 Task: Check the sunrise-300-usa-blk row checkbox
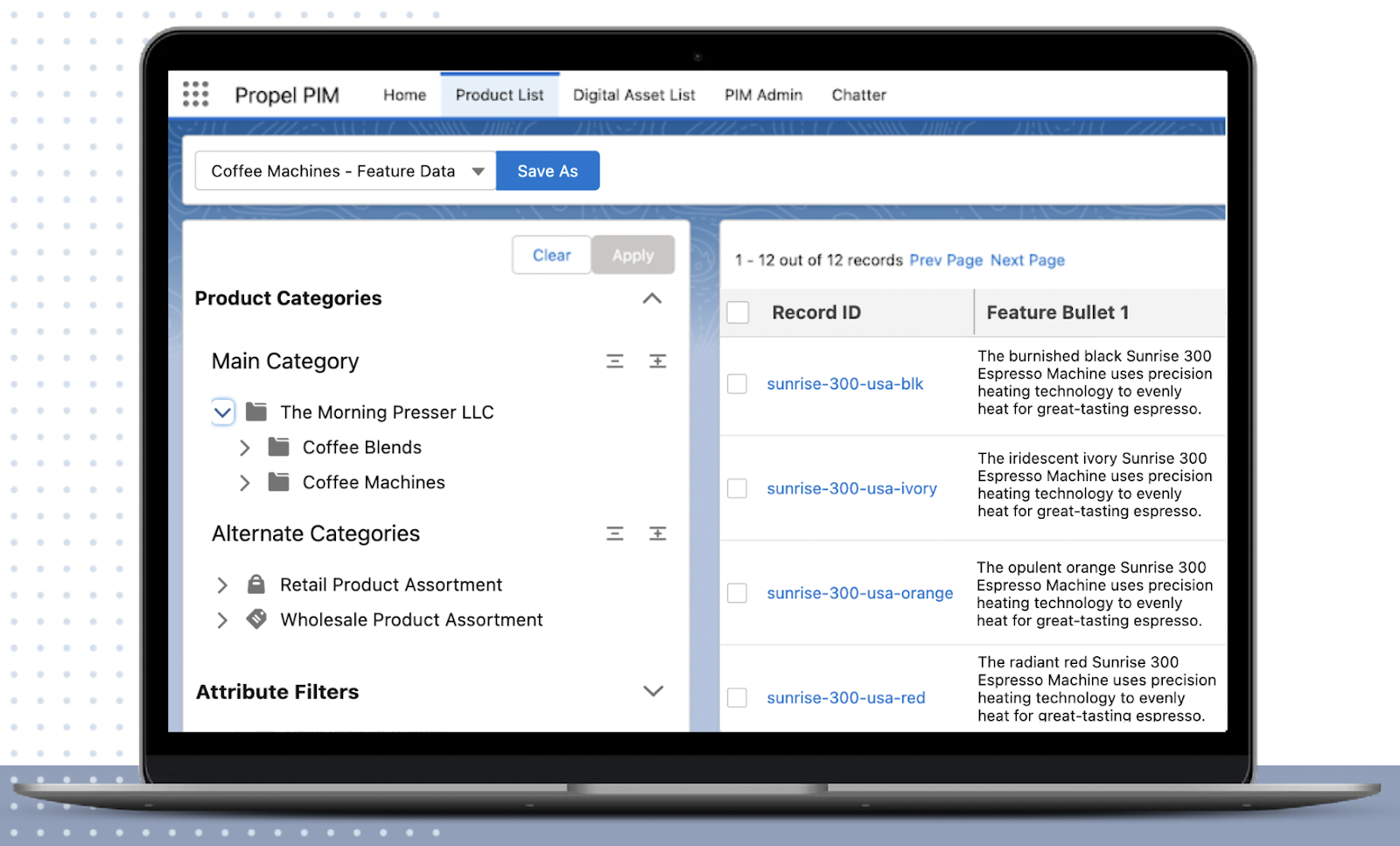point(738,384)
